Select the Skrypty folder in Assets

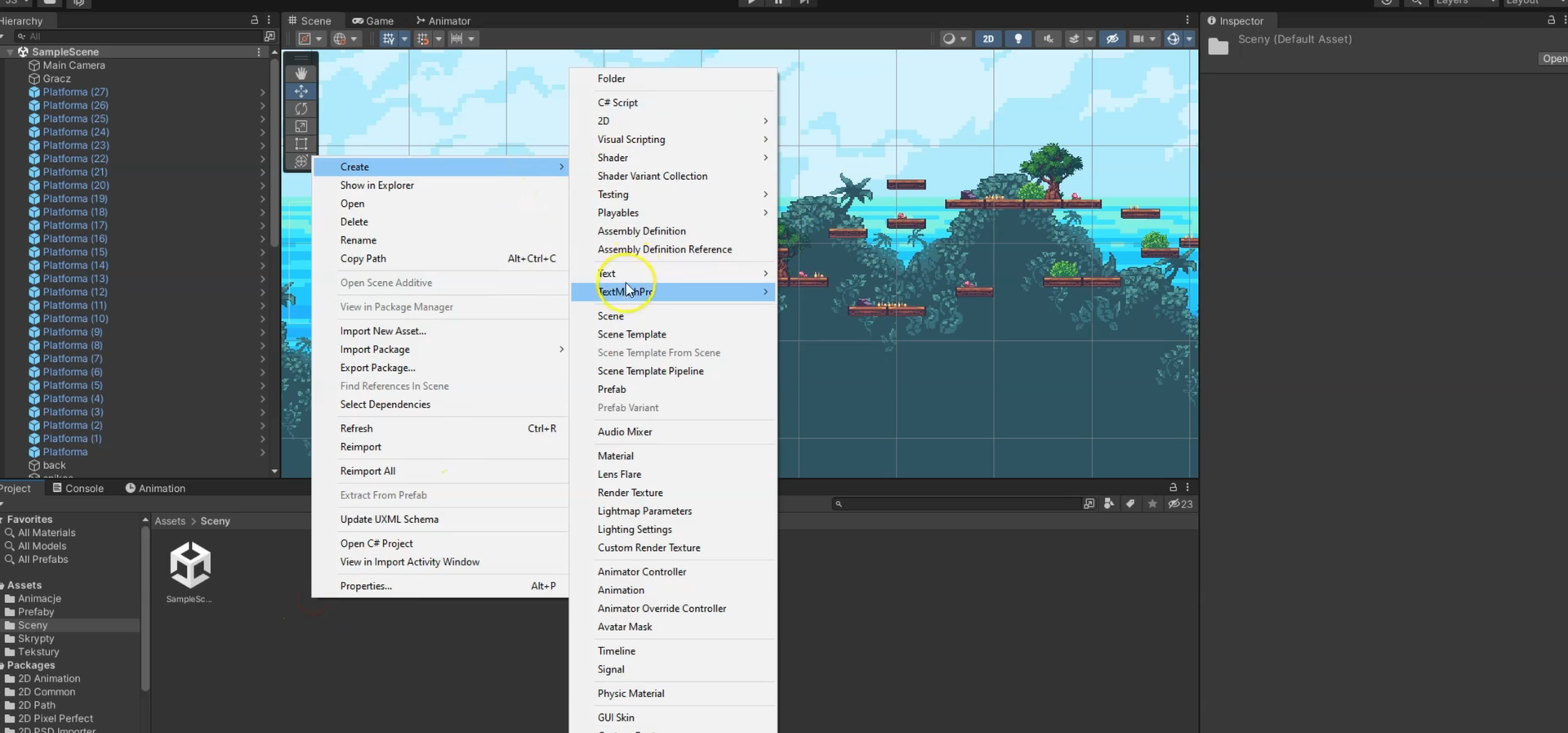(36, 639)
